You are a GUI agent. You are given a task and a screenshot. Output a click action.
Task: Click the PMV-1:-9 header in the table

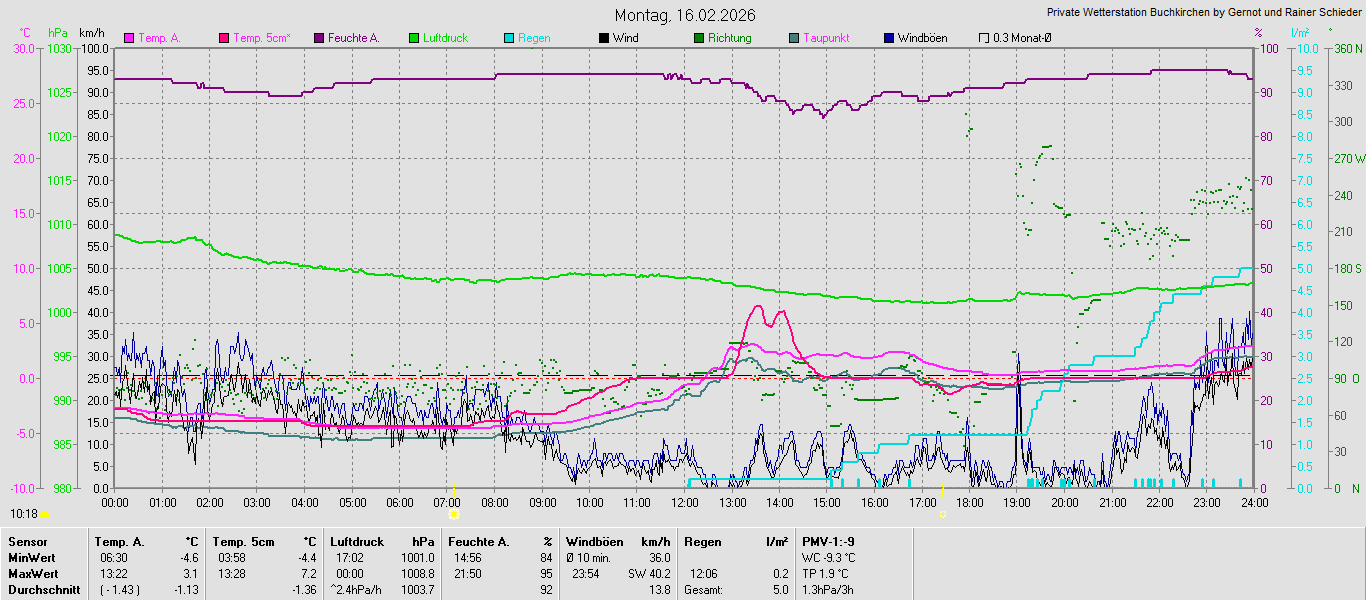coord(828,542)
